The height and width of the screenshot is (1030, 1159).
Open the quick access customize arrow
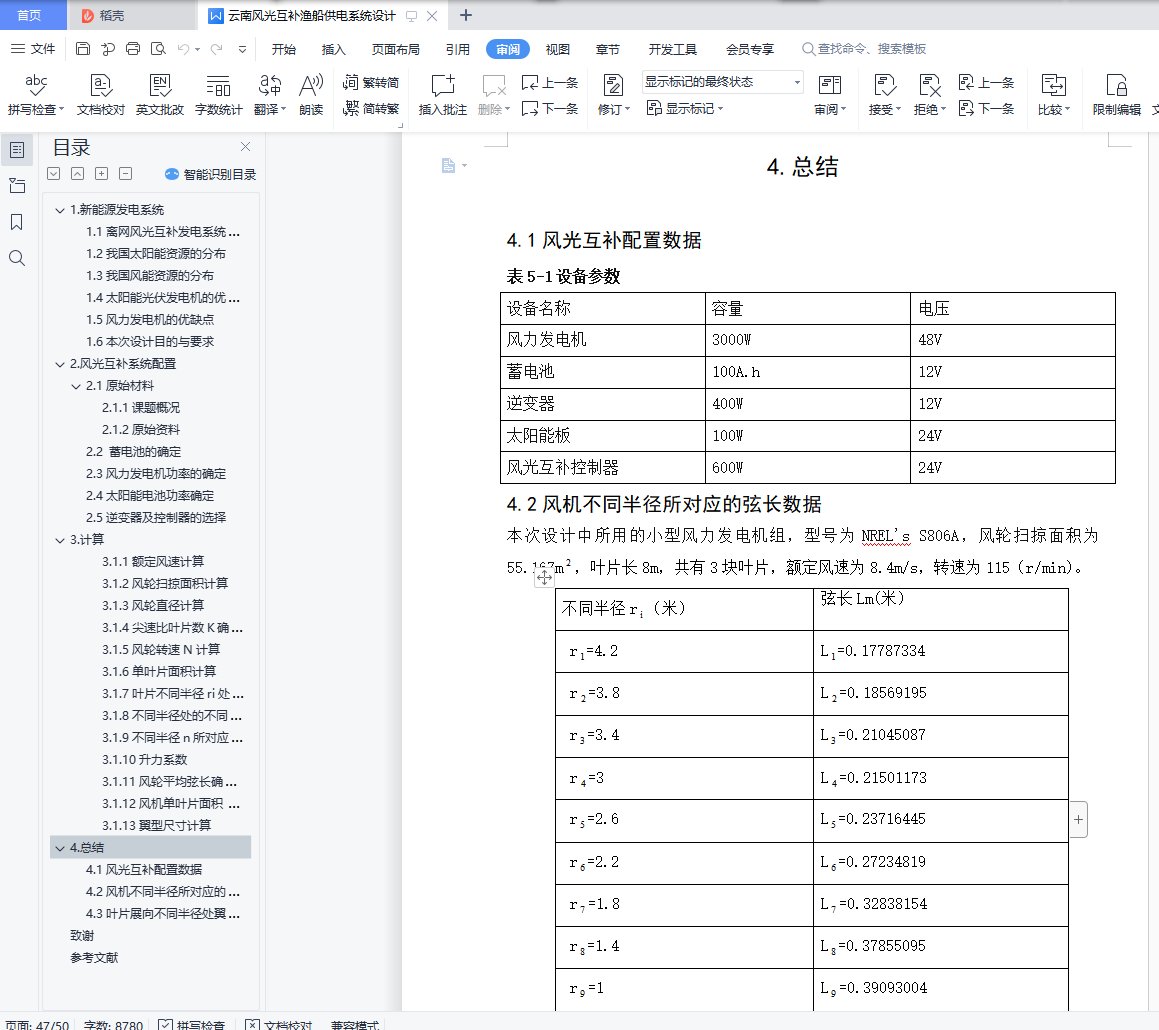click(242, 50)
